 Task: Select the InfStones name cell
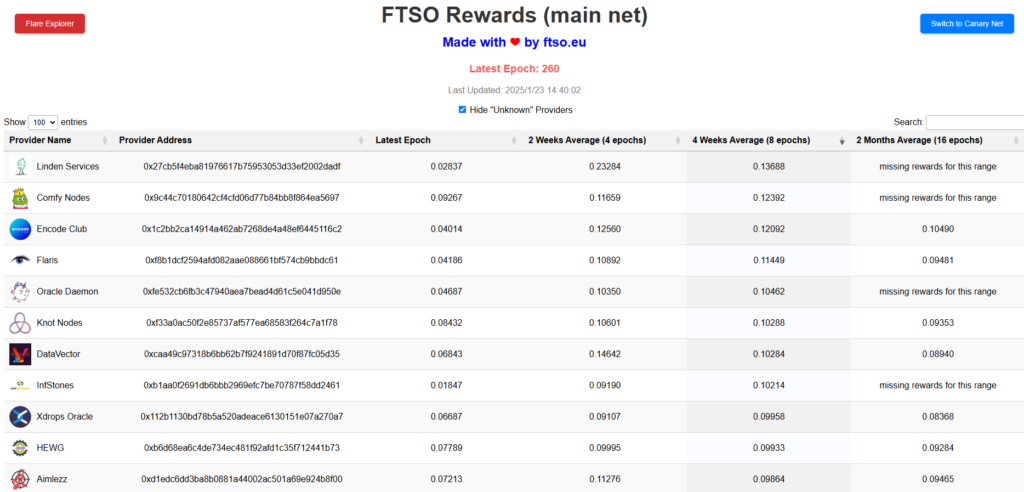[55, 385]
